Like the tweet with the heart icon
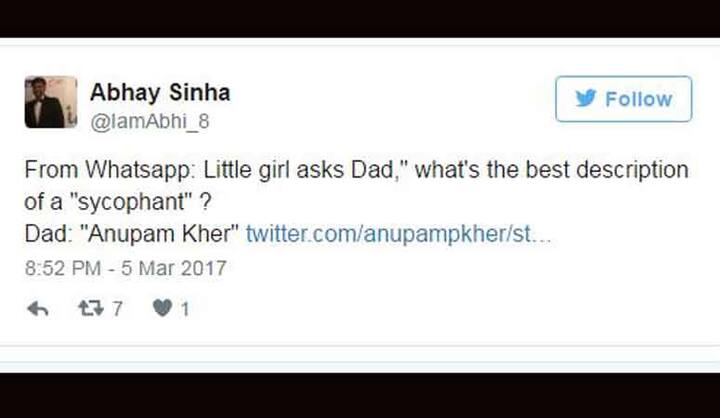720x418 pixels. click(162, 309)
